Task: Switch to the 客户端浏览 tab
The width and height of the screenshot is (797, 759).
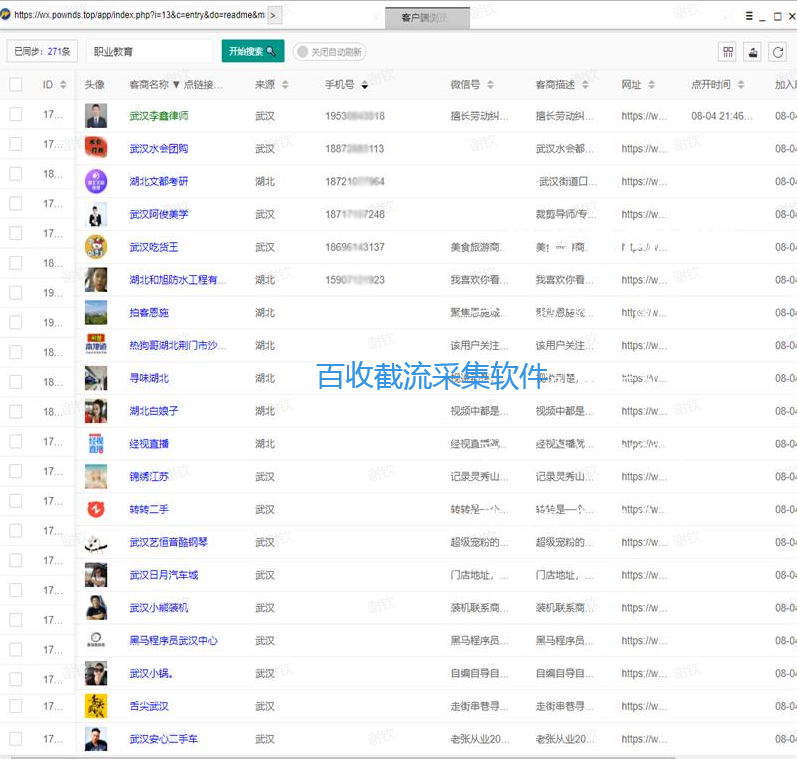Action: coord(427,18)
